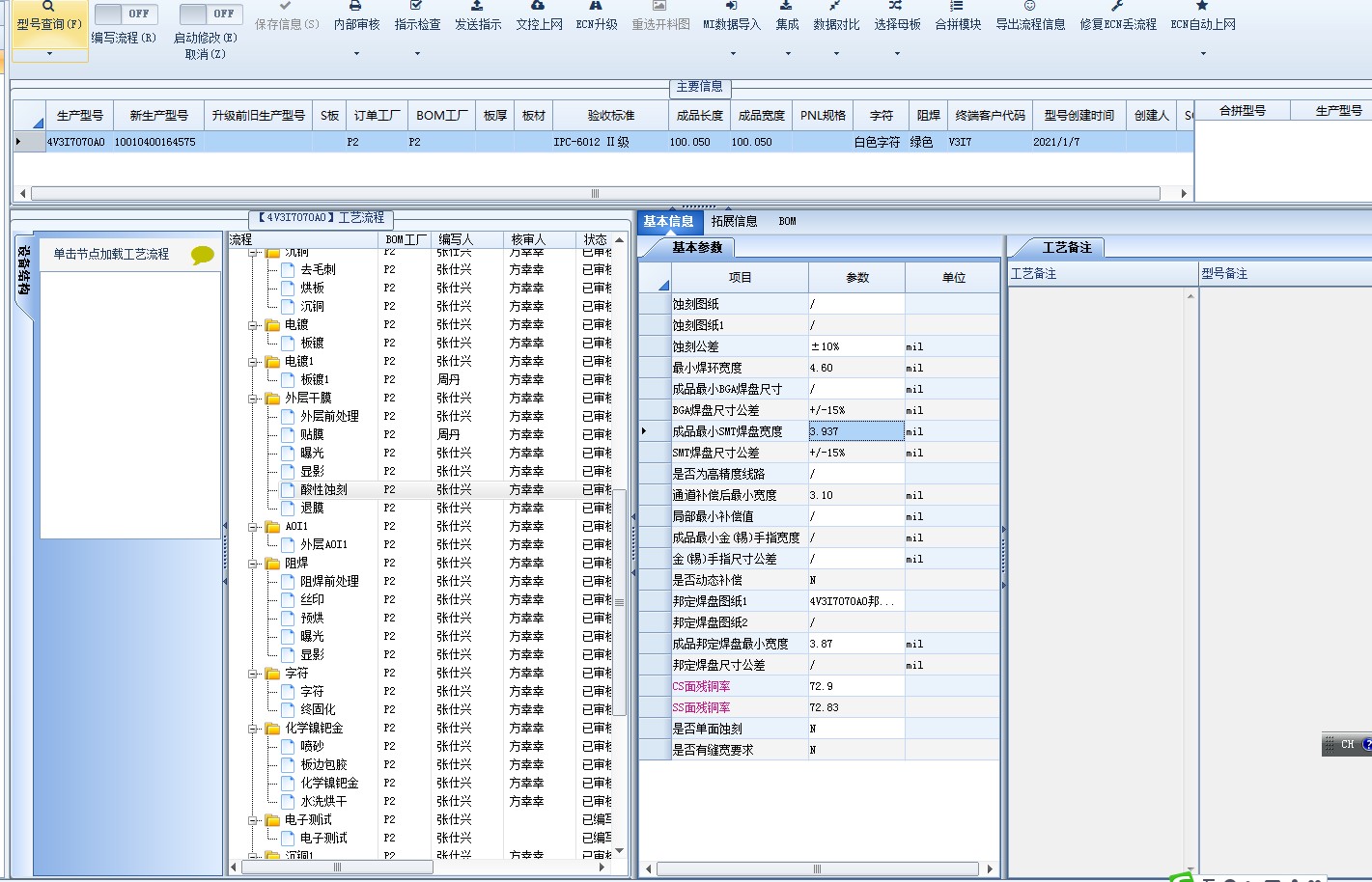Click the SS面残铜率 parameter label
Image resolution: width=1372 pixels, height=882 pixels.
[701, 707]
